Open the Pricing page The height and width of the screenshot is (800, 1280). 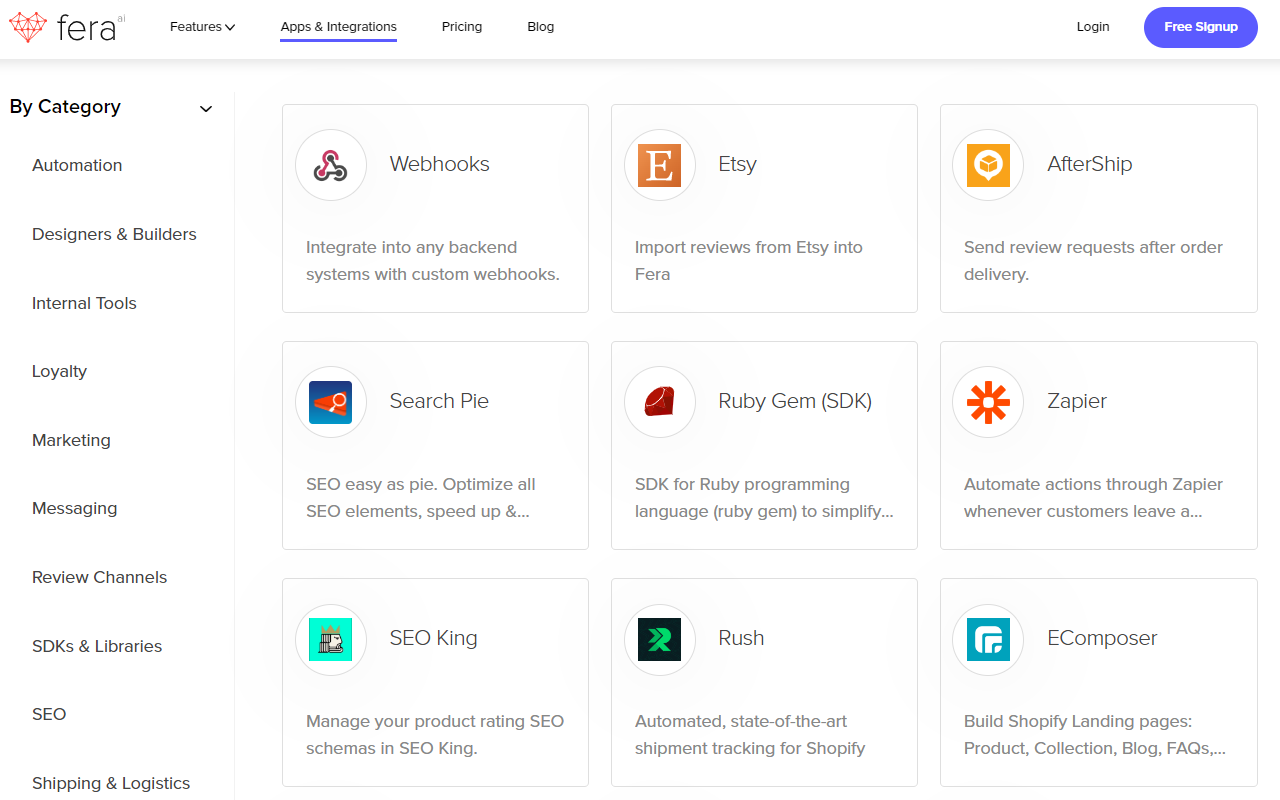pyautogui.click(x=461, y=27)
